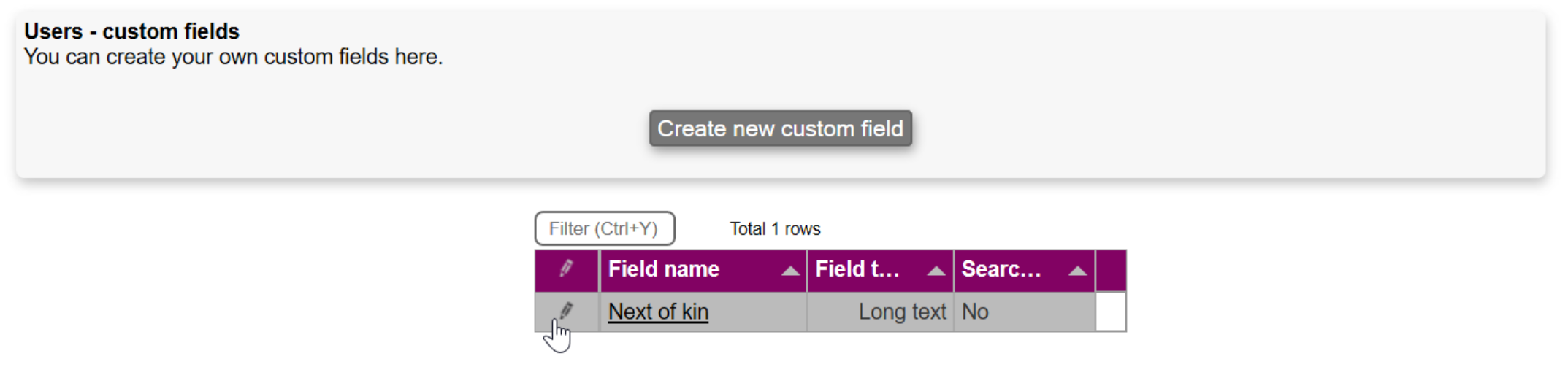1568x367 pixels.
Task: Edit the Next of kin row via pencil icon
Action: pos(566,311)
